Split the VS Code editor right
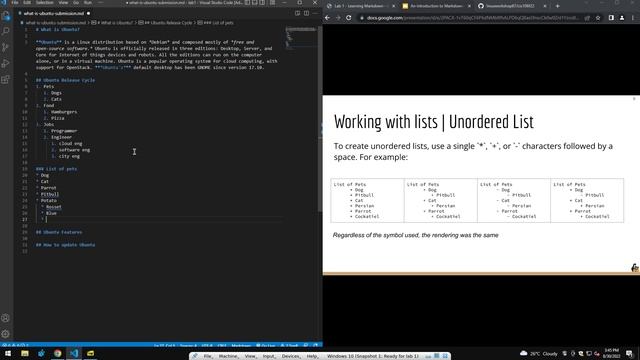Viewport: 640px width, 360px height. 307,13
